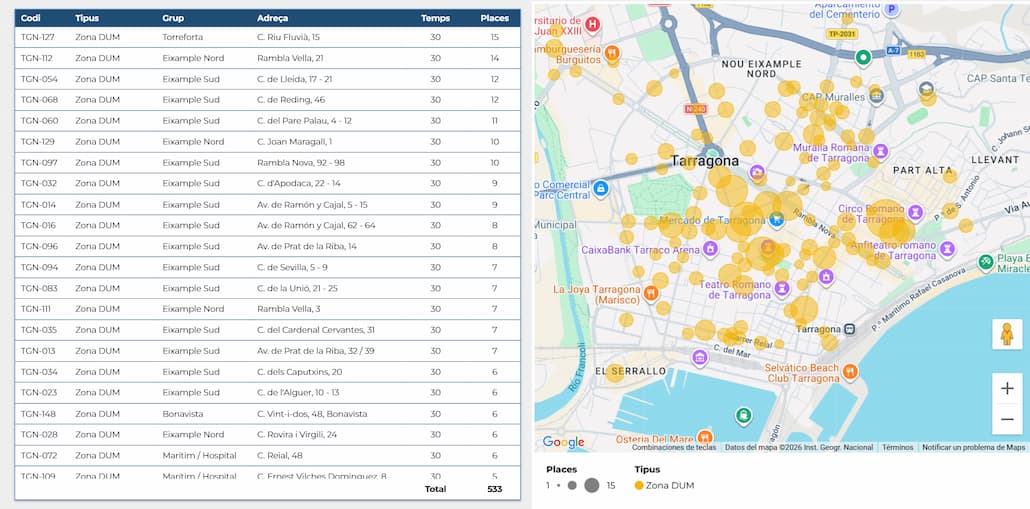The width and height of the screenshot is (1030, 509).
Task: Click the Google logo on the map
Action: click(x=563, y=442)
